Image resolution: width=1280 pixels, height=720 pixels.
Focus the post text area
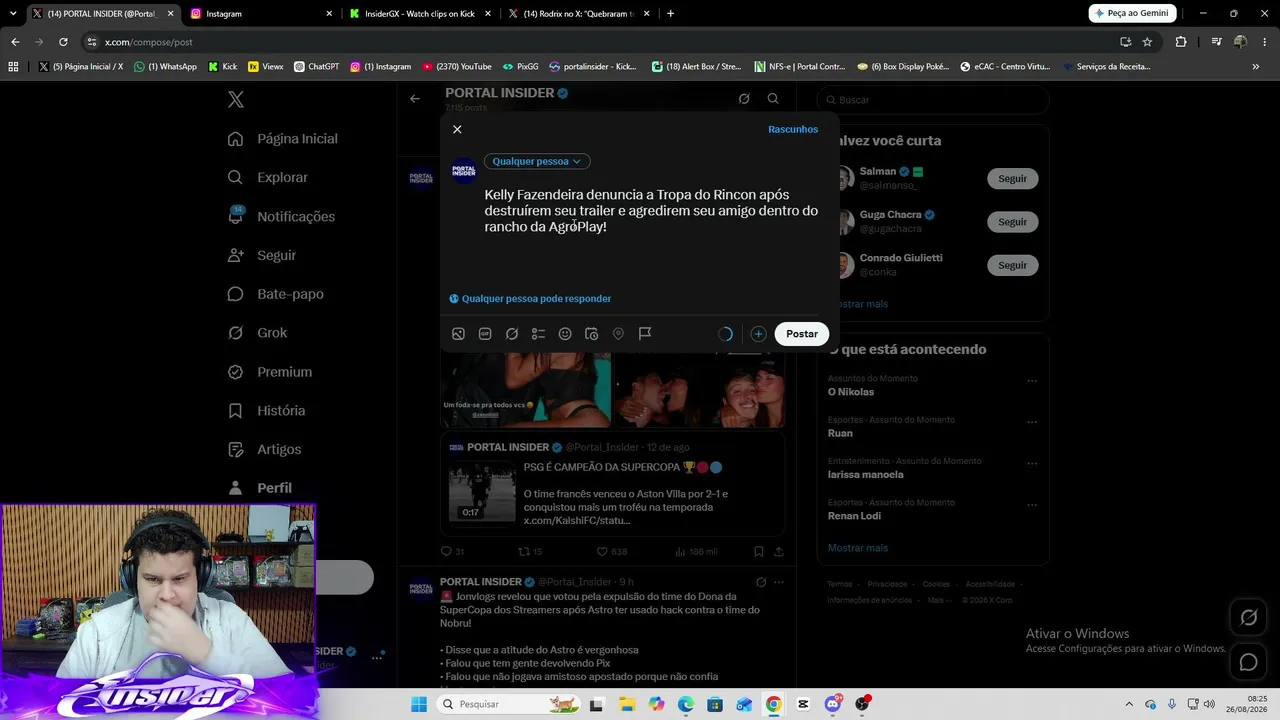click(651, 211)
